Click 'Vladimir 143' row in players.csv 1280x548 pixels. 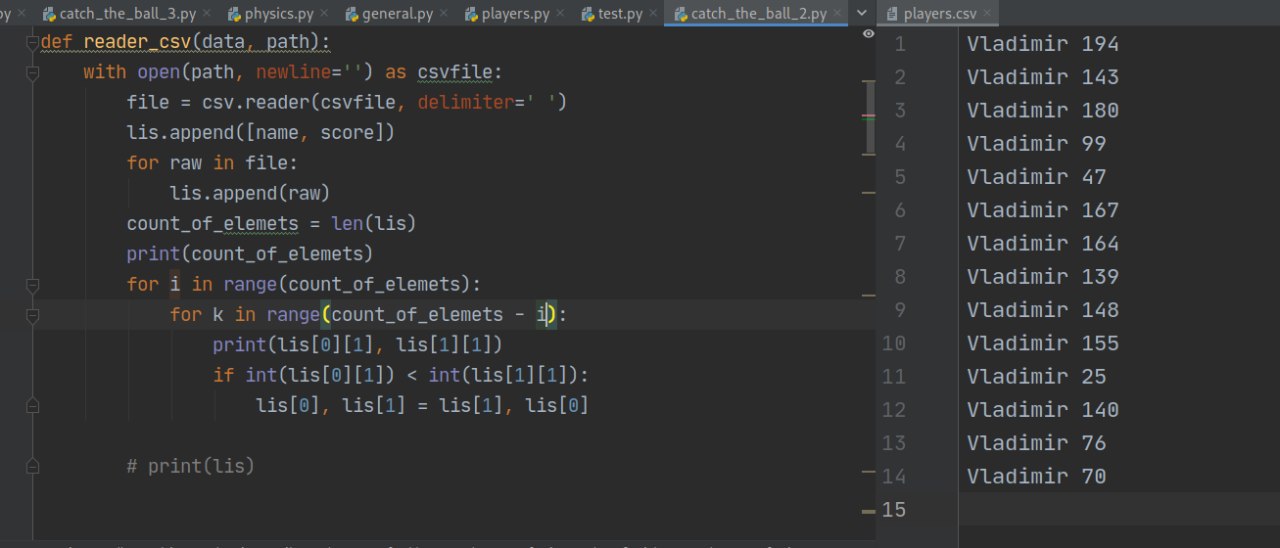point(1043,77)
